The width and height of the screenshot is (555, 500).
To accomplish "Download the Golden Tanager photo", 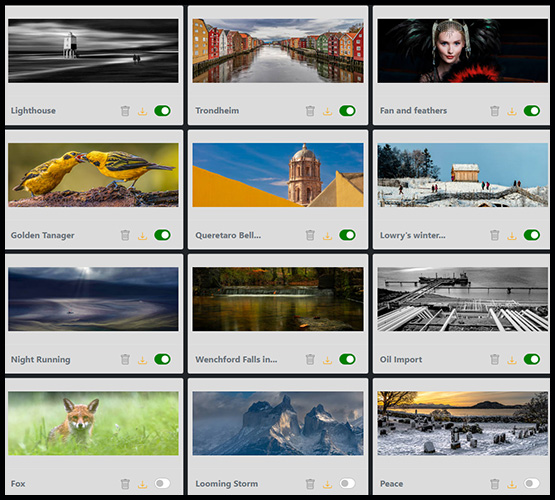I will point(142,236).
